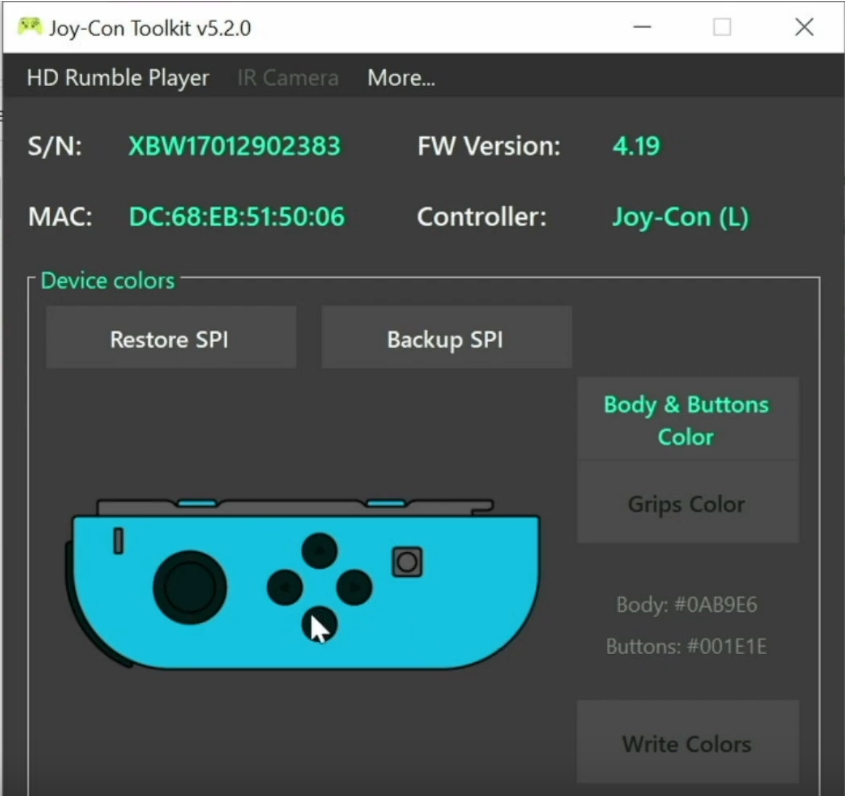Click the D-pad up button graphic
Viewport: 845px width, 796px height.
[x=320, y=551]
